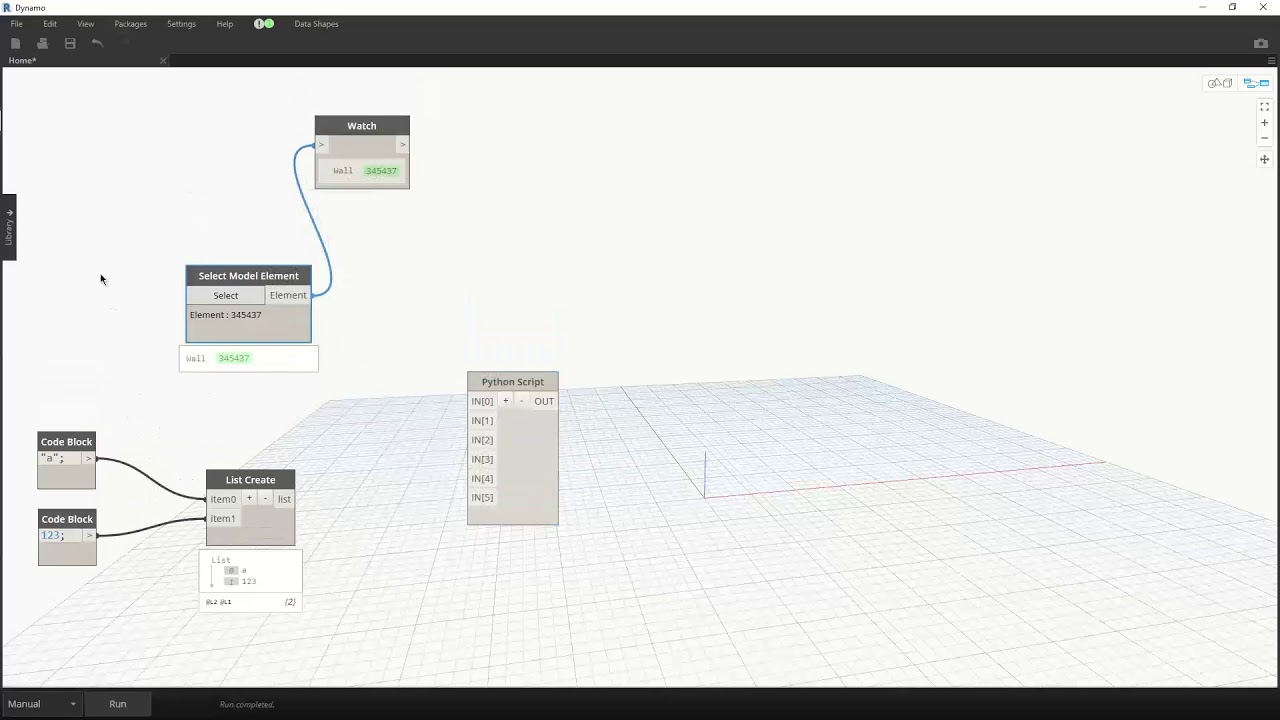The image size is (1280, 720).
Task: Zoom to fit the workspace
Action: tap(1264, 107)
